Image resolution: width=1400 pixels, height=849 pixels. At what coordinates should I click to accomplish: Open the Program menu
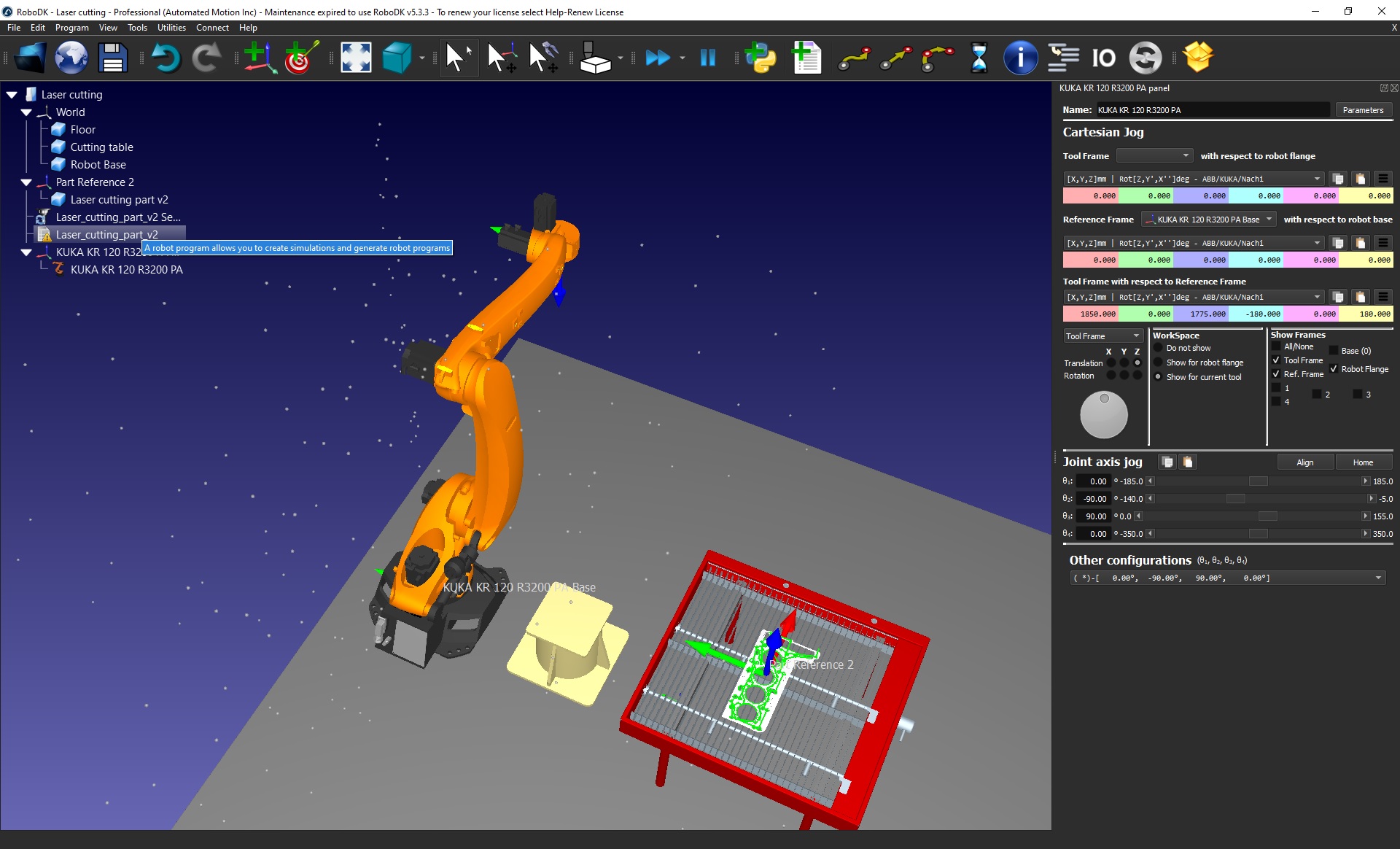71,28
